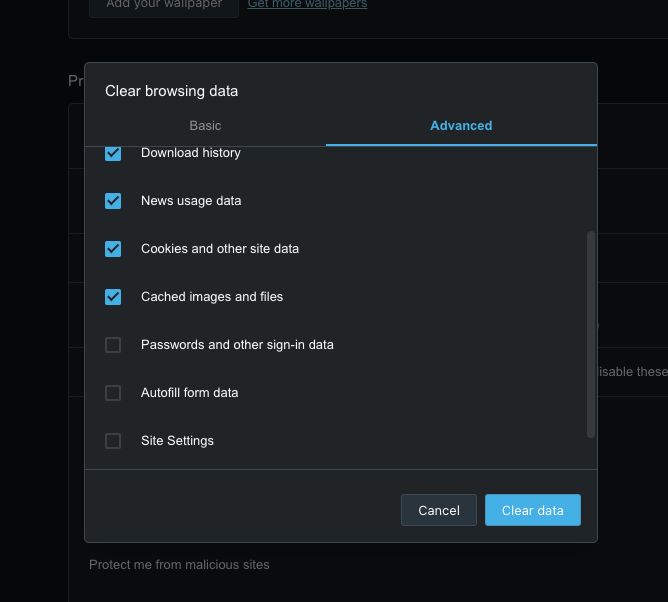Screen dimensions: 668x602
Task: Click the Add your wallpaper button
Action: click(x=164, y=5)
